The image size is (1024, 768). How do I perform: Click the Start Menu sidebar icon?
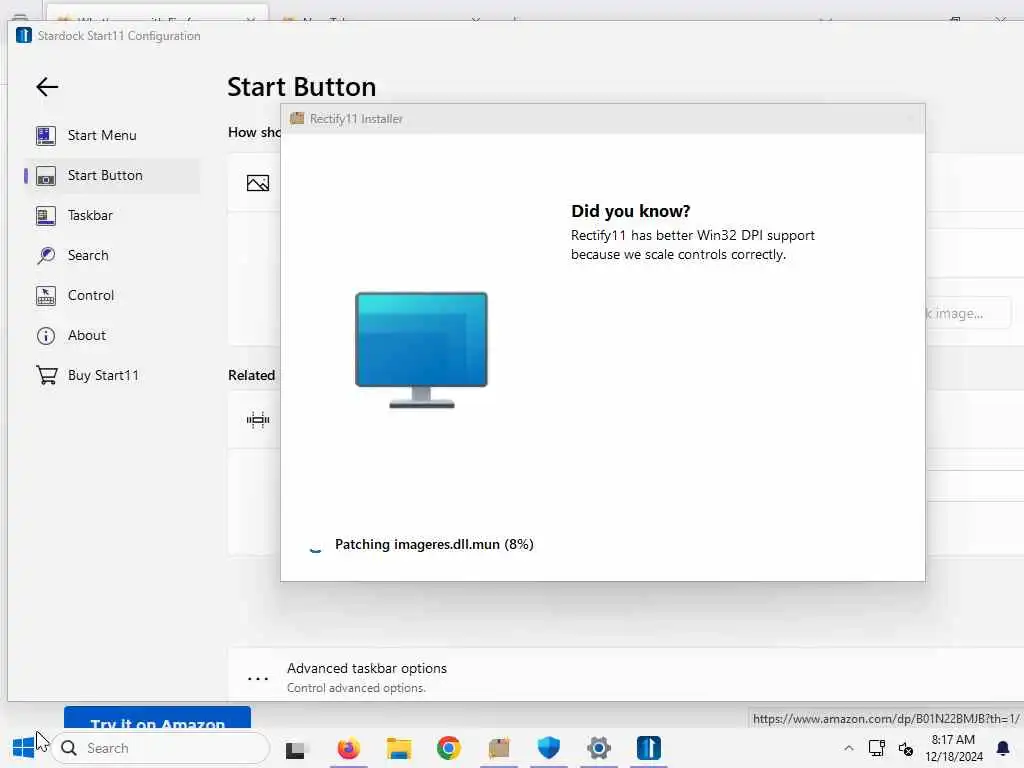tap(46, 135)
